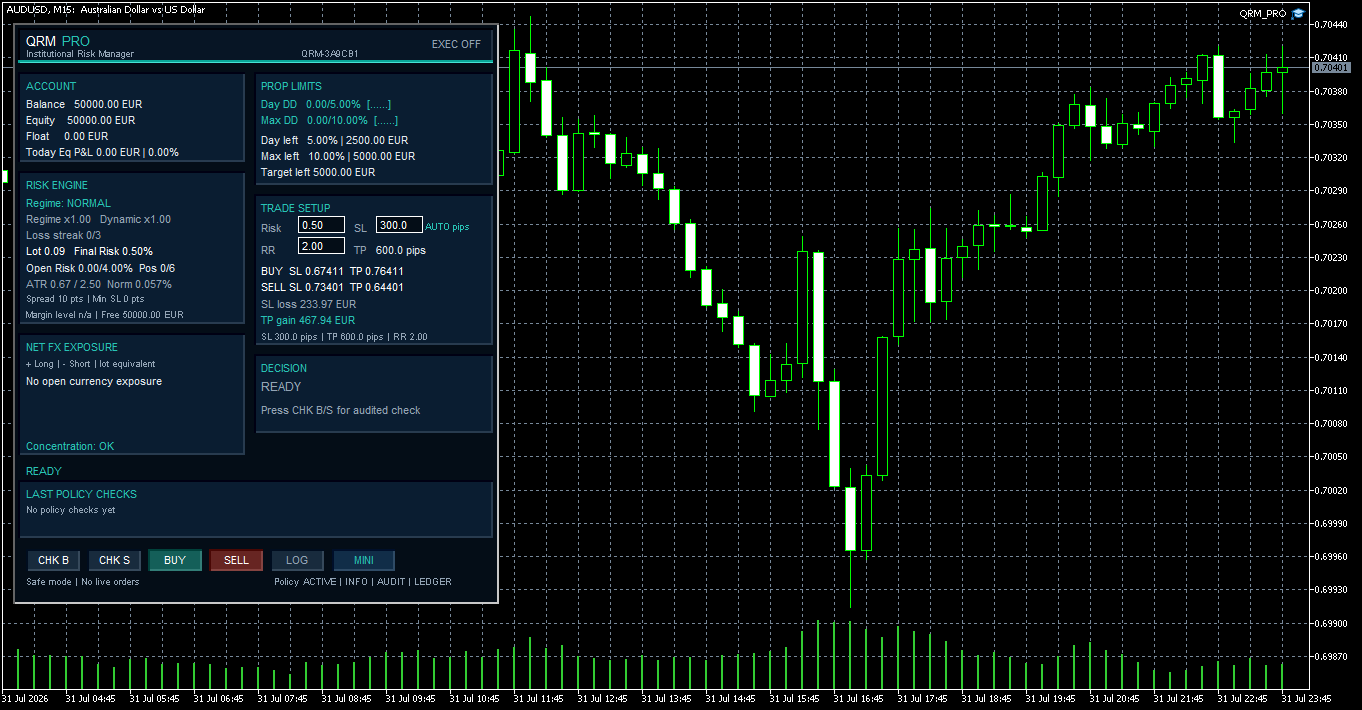1362x710 pixels.
Task: Click the SL loss 233.97 EUR line
Action: point(308,304)
